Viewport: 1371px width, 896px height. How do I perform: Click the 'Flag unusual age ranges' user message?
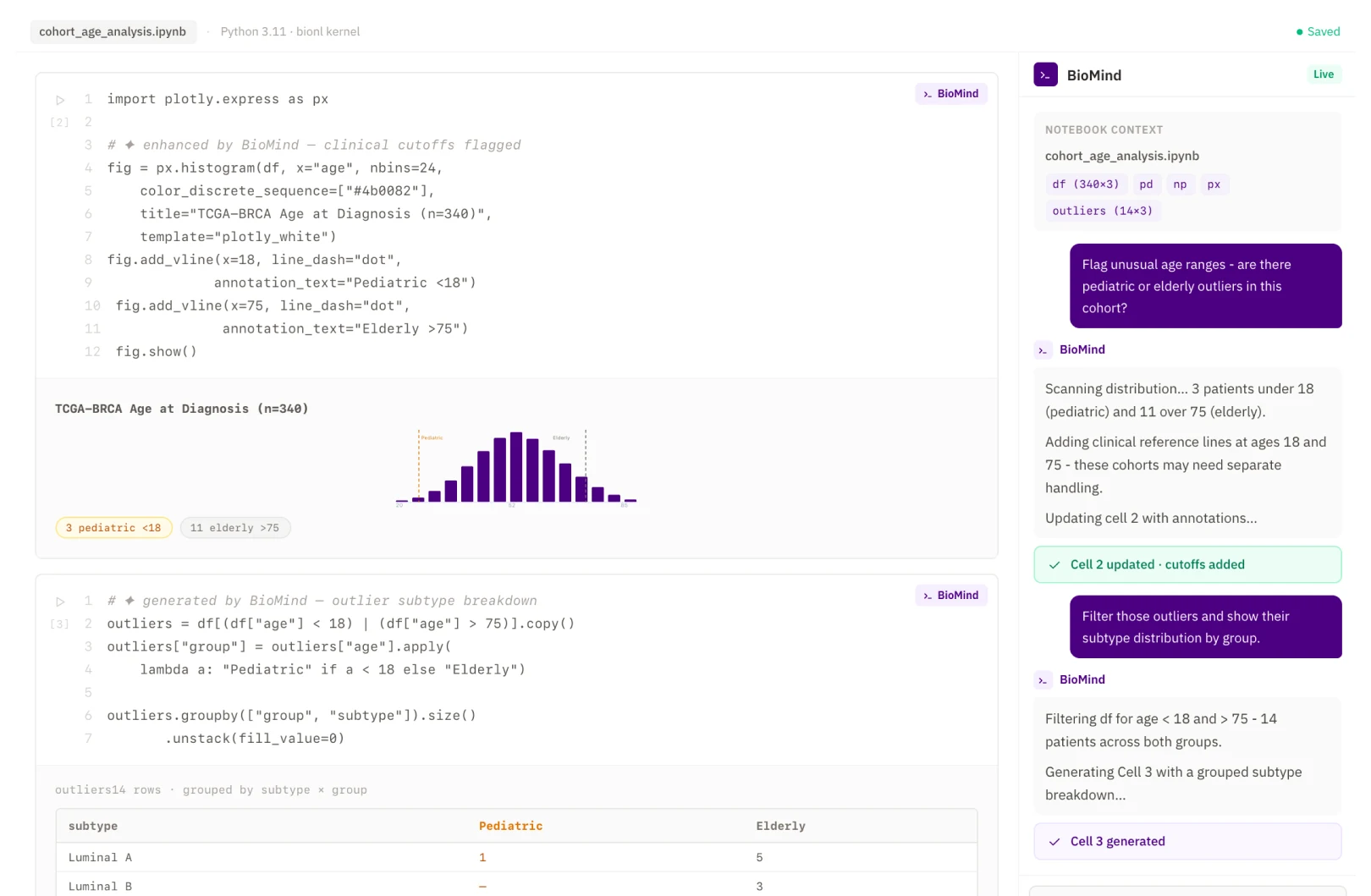1205,286
